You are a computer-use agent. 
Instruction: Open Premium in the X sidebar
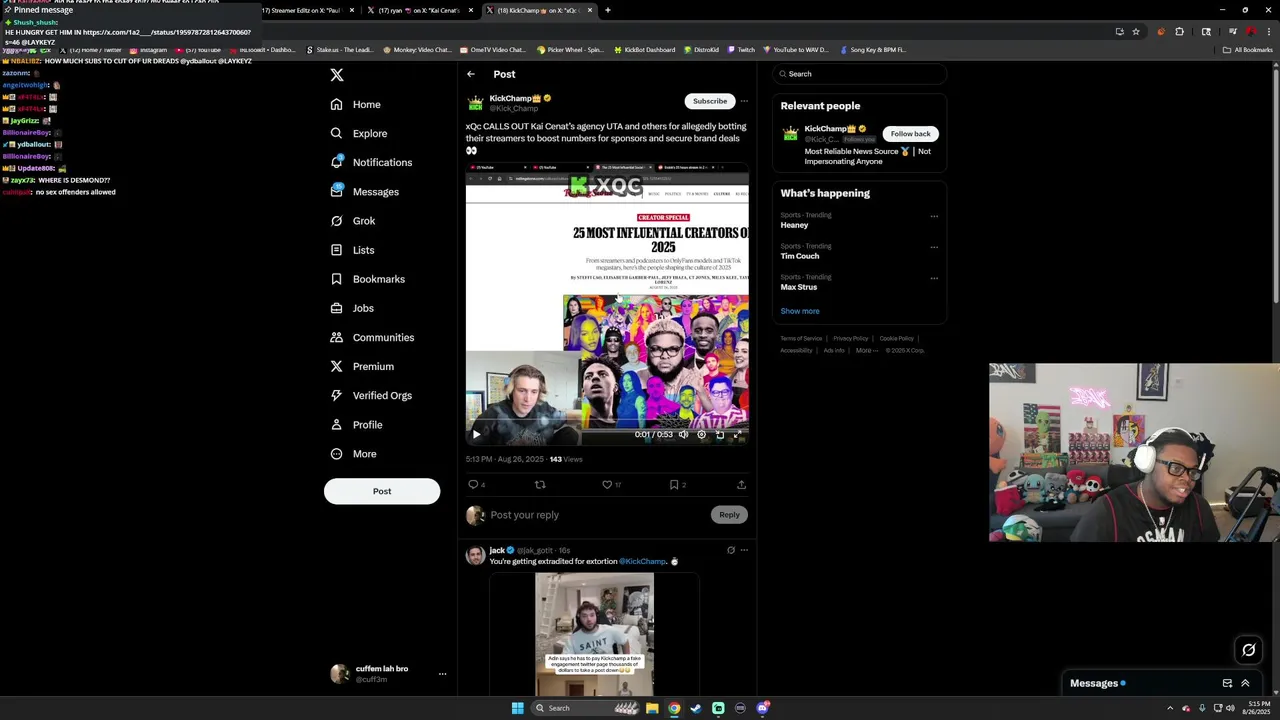click(362, 366)
